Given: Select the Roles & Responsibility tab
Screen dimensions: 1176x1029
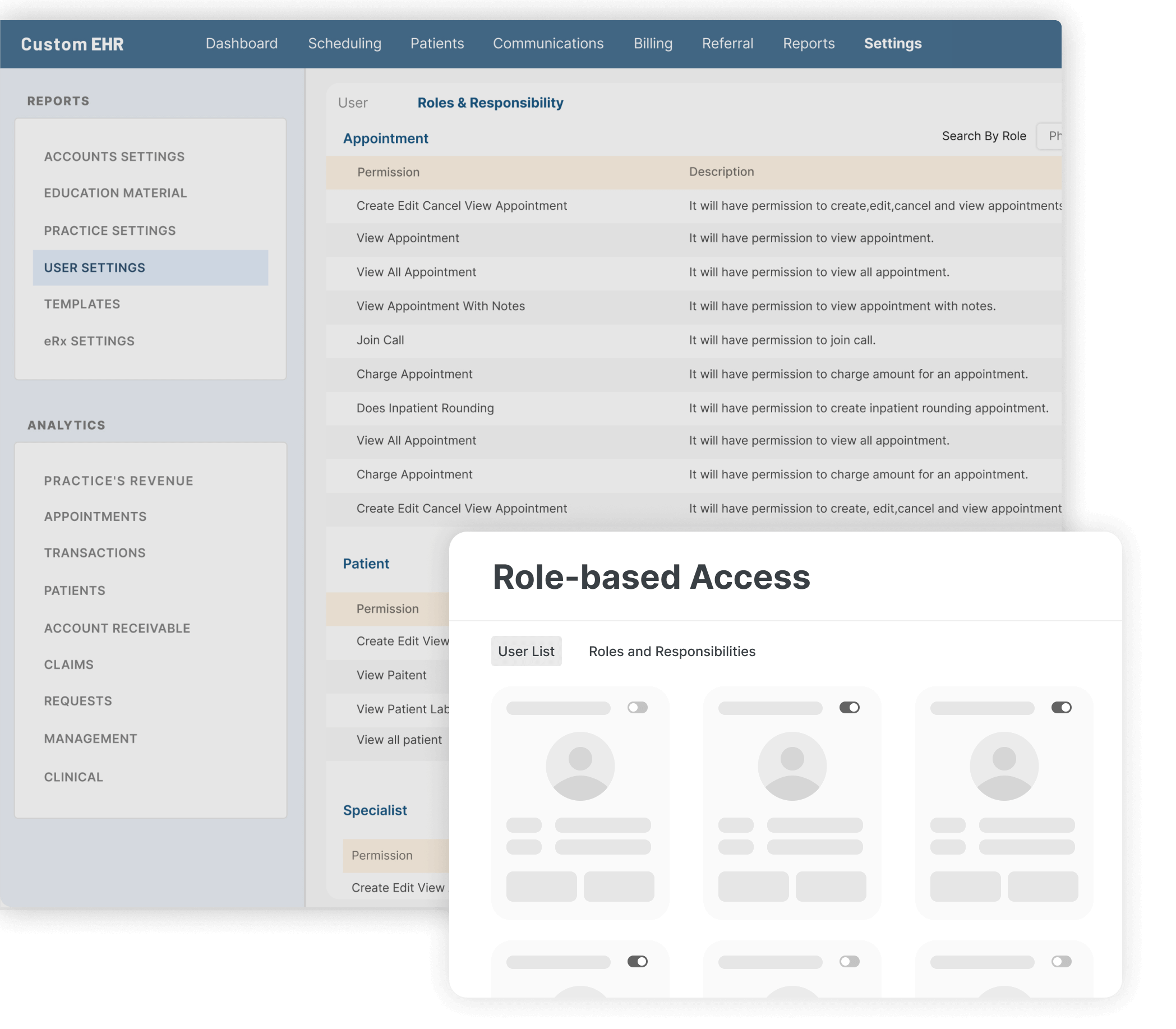Looking at the screenshot, I should click(x=490, y=102).
